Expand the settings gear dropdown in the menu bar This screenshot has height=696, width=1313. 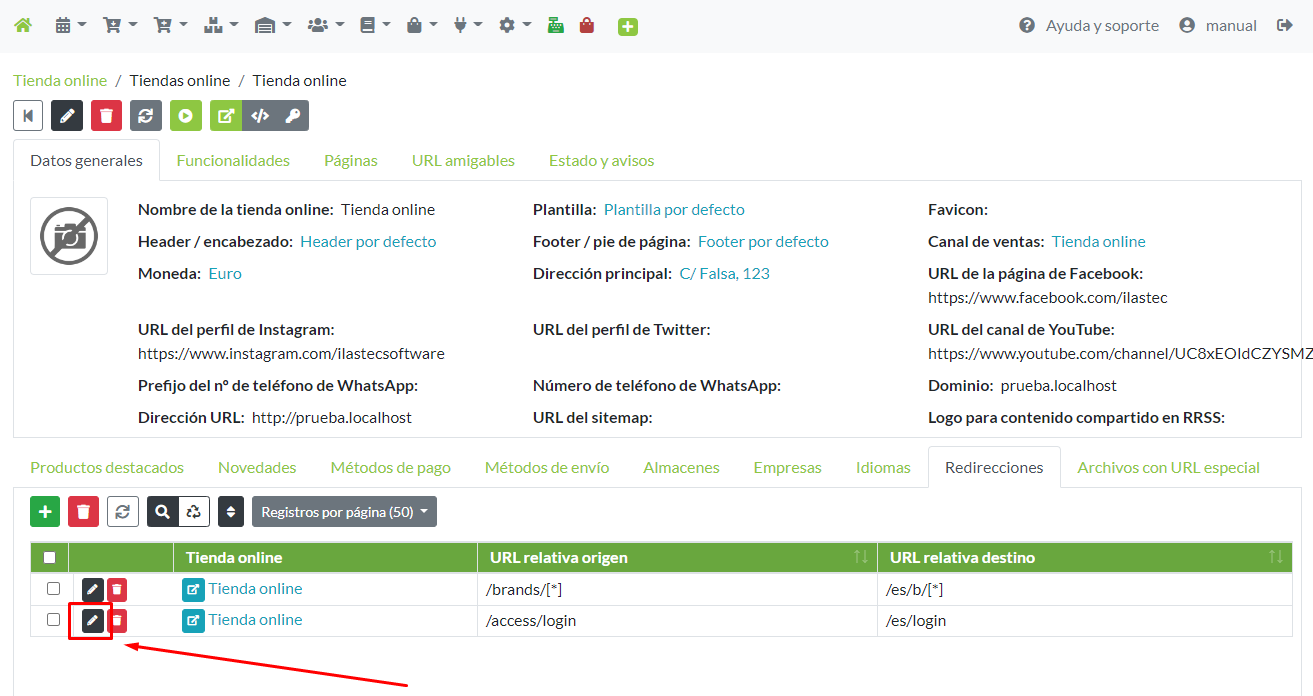pyautogui.click(x=514, y=24)
